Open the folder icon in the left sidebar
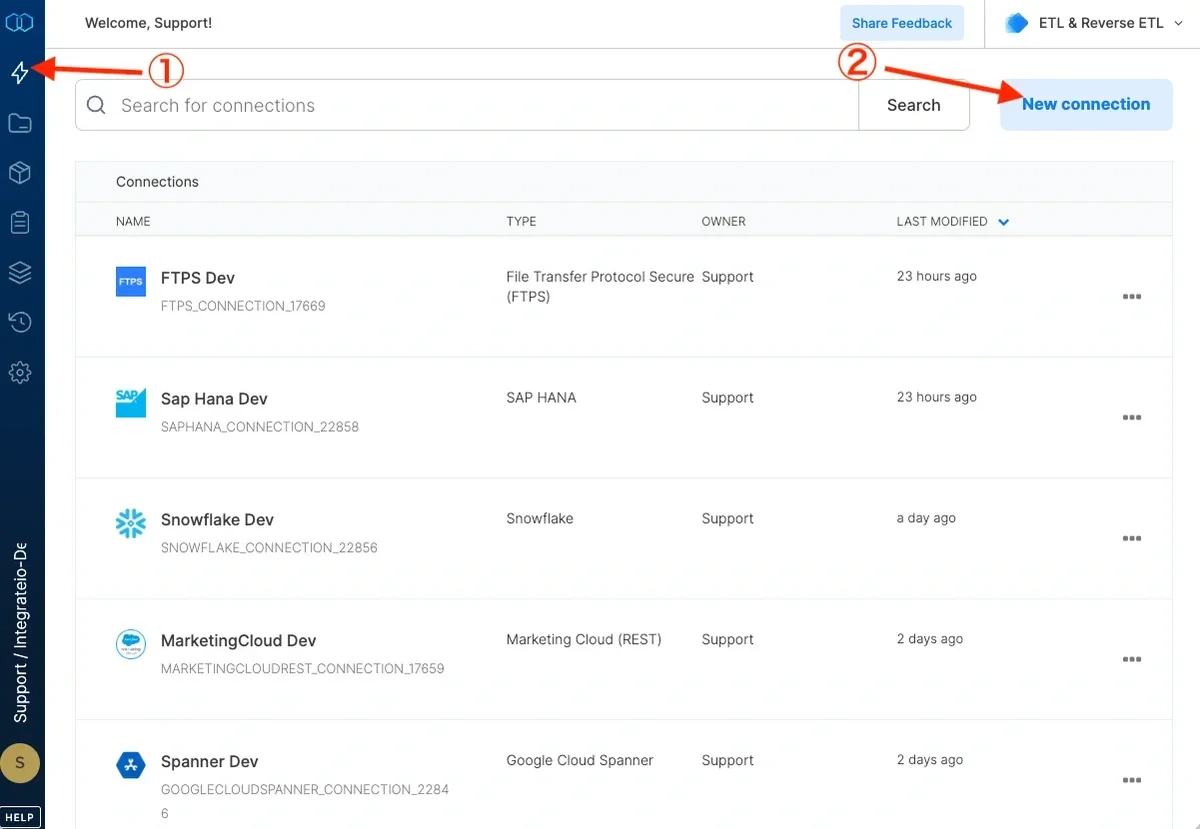This screenshot has height=829, width=1200. tap(21, 122)
